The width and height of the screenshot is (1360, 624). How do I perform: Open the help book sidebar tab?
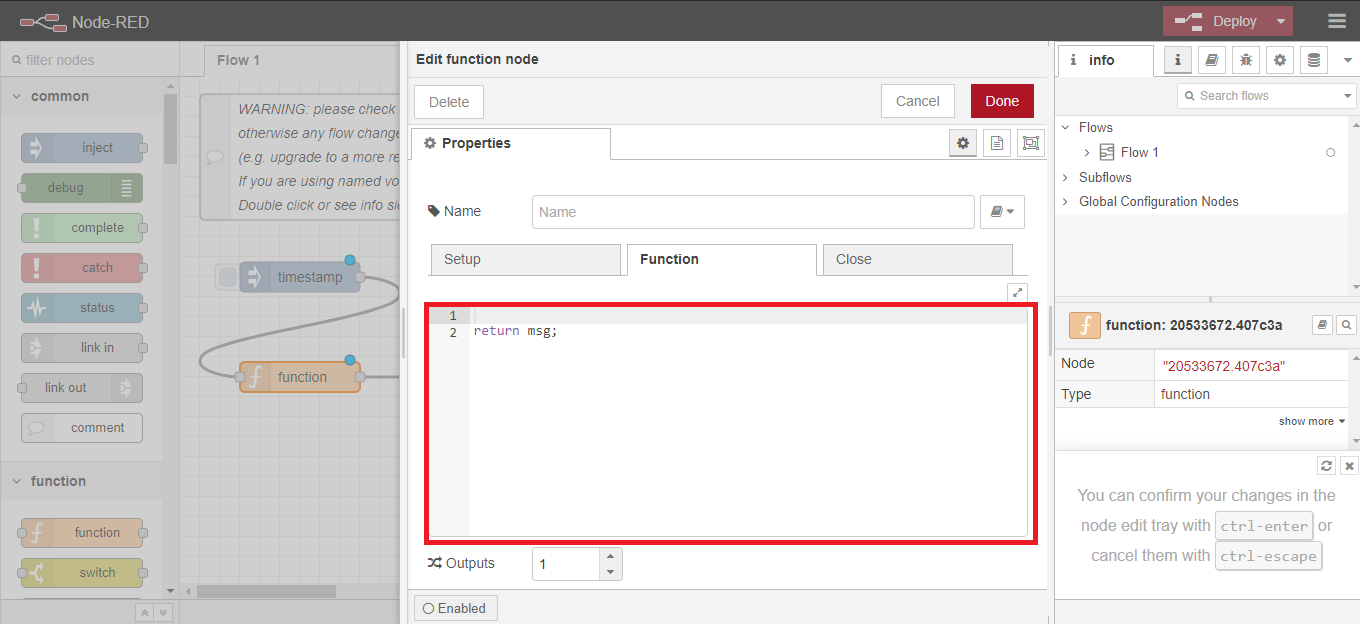[x=1211, y=60]
